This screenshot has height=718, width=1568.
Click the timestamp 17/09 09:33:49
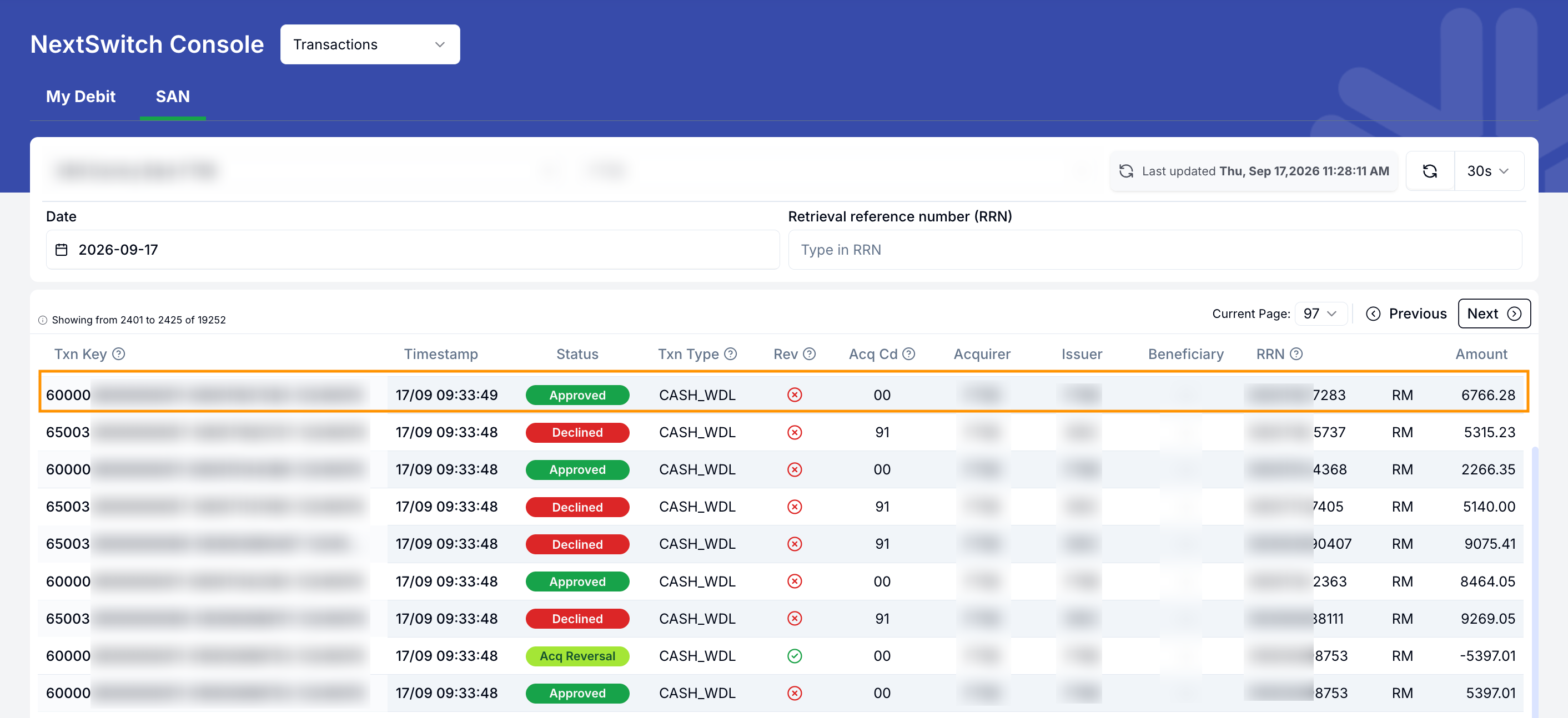pyautogui.click(x=446, y=395)
